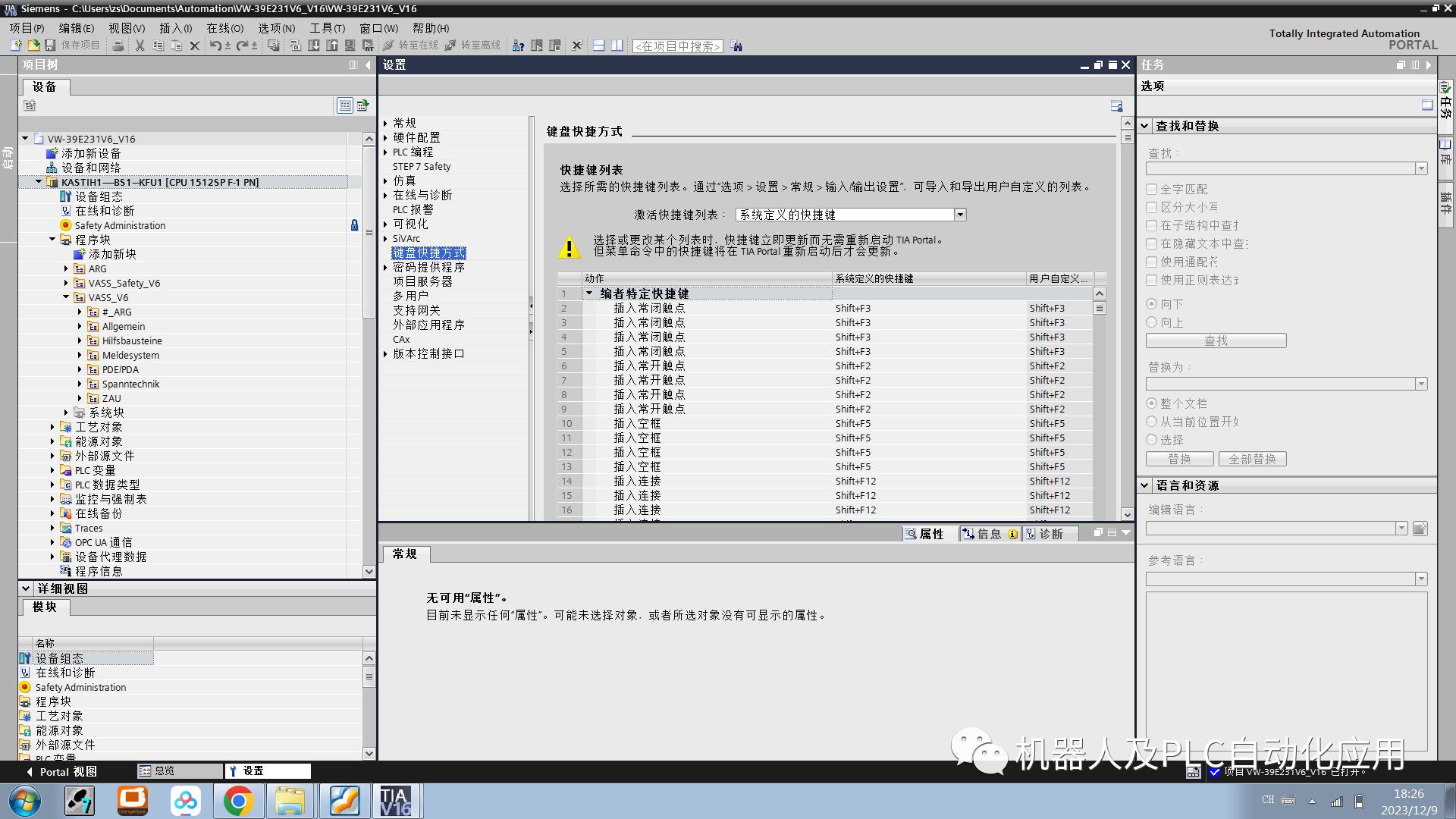Open File Explorer from the taskbar
Viewport: 1456px width, 819px height.
(x=290, y=801)
